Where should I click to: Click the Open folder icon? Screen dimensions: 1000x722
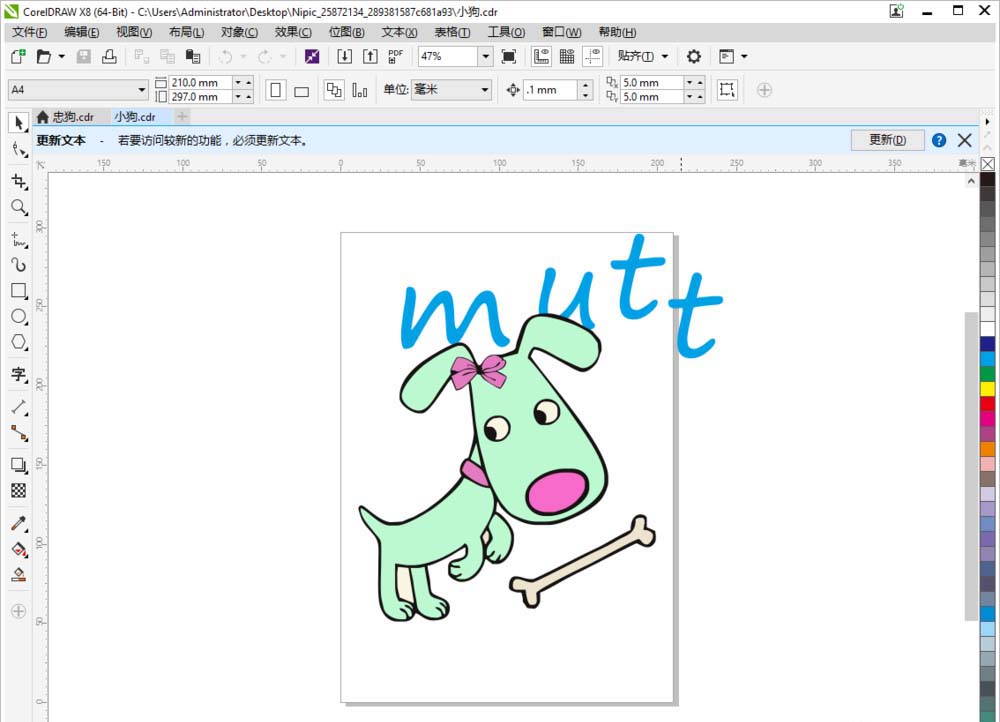coord(43,56)
